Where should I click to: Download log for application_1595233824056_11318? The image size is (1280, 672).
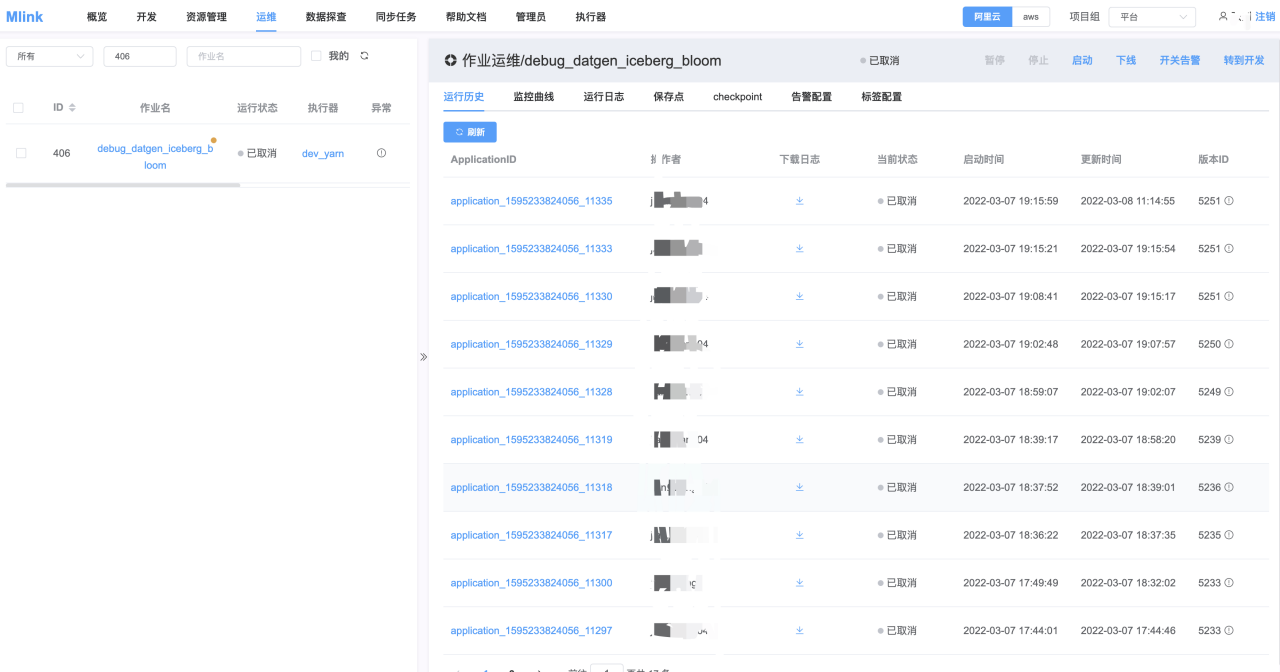pos(799,487)
